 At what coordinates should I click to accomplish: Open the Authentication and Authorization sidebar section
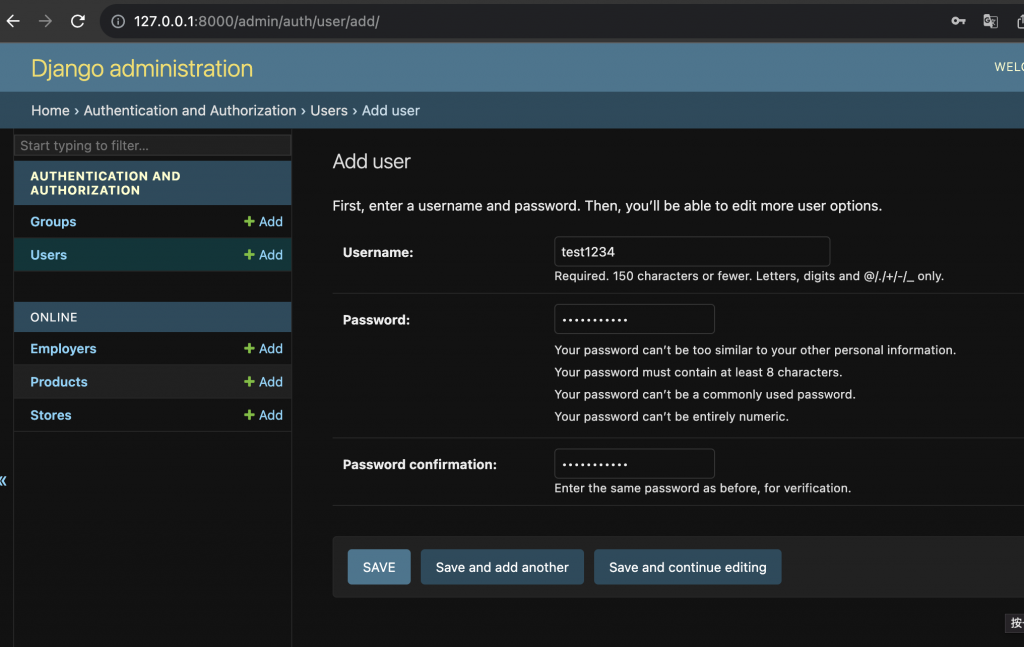105,183
